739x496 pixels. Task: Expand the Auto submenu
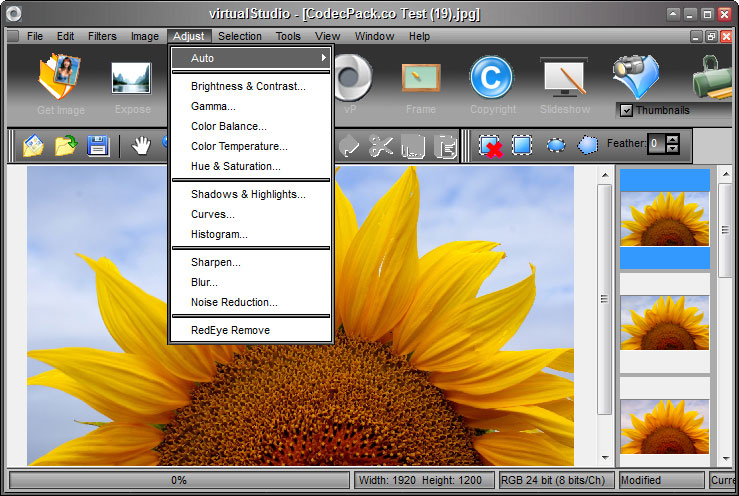click(x=251, y=58)
